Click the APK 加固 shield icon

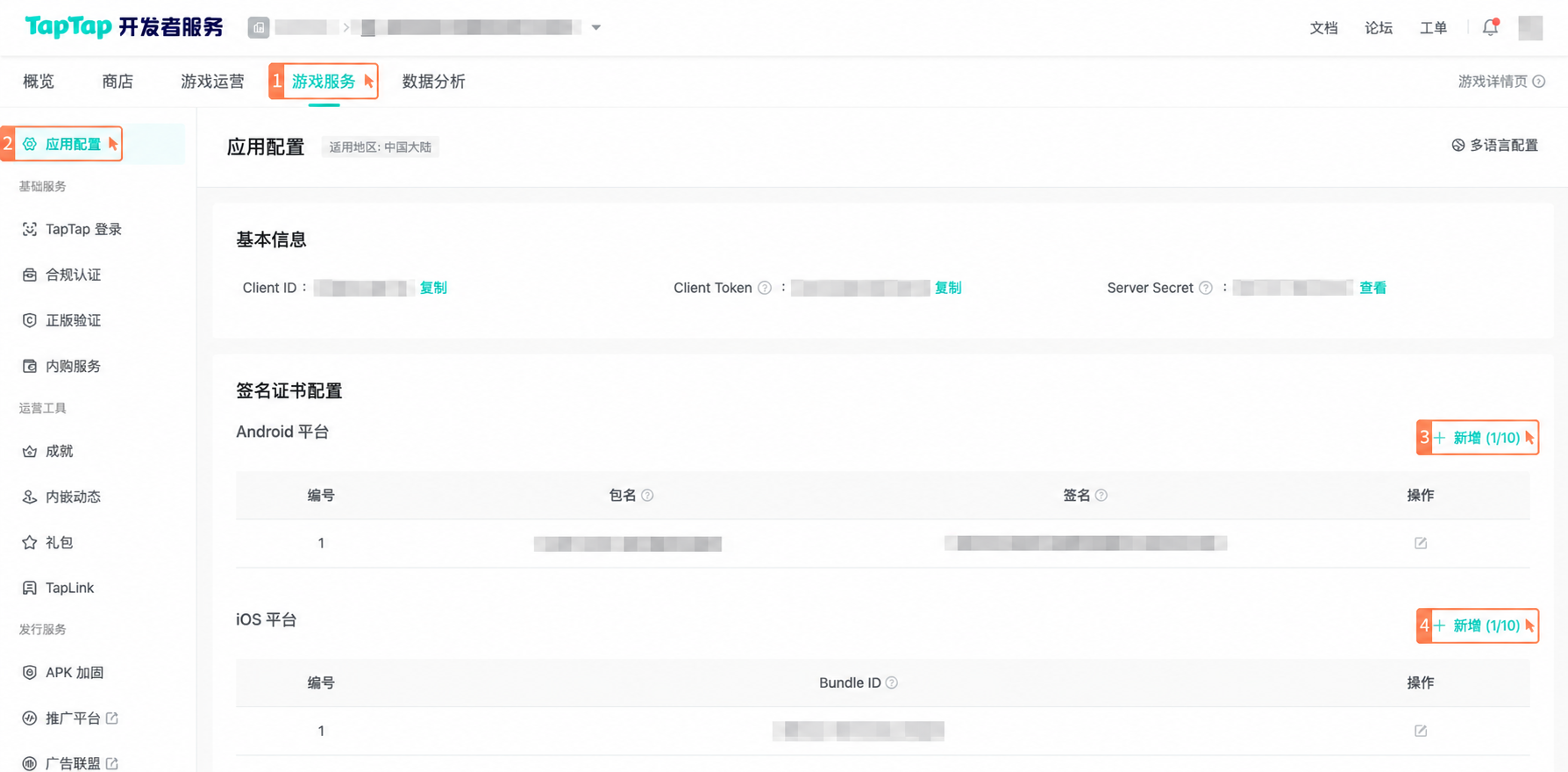point(30,672)
